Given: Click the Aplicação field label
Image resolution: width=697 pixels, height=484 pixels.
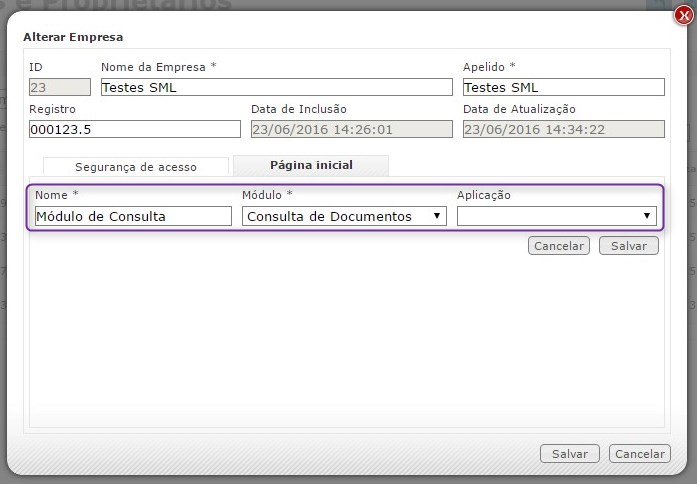Looking at the screenshot, I should 484,195.
